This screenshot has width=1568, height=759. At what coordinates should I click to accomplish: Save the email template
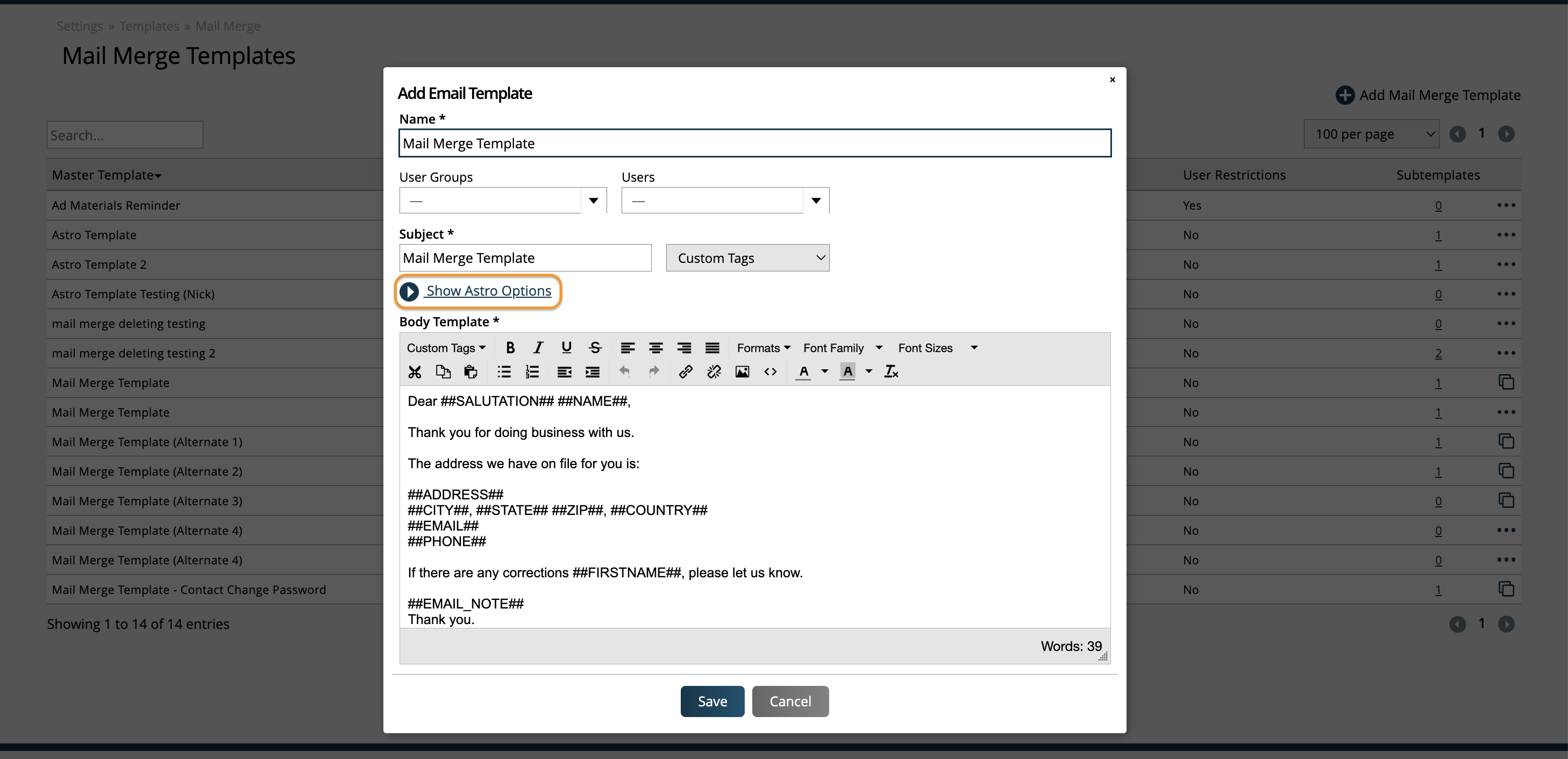click(712, 701)
